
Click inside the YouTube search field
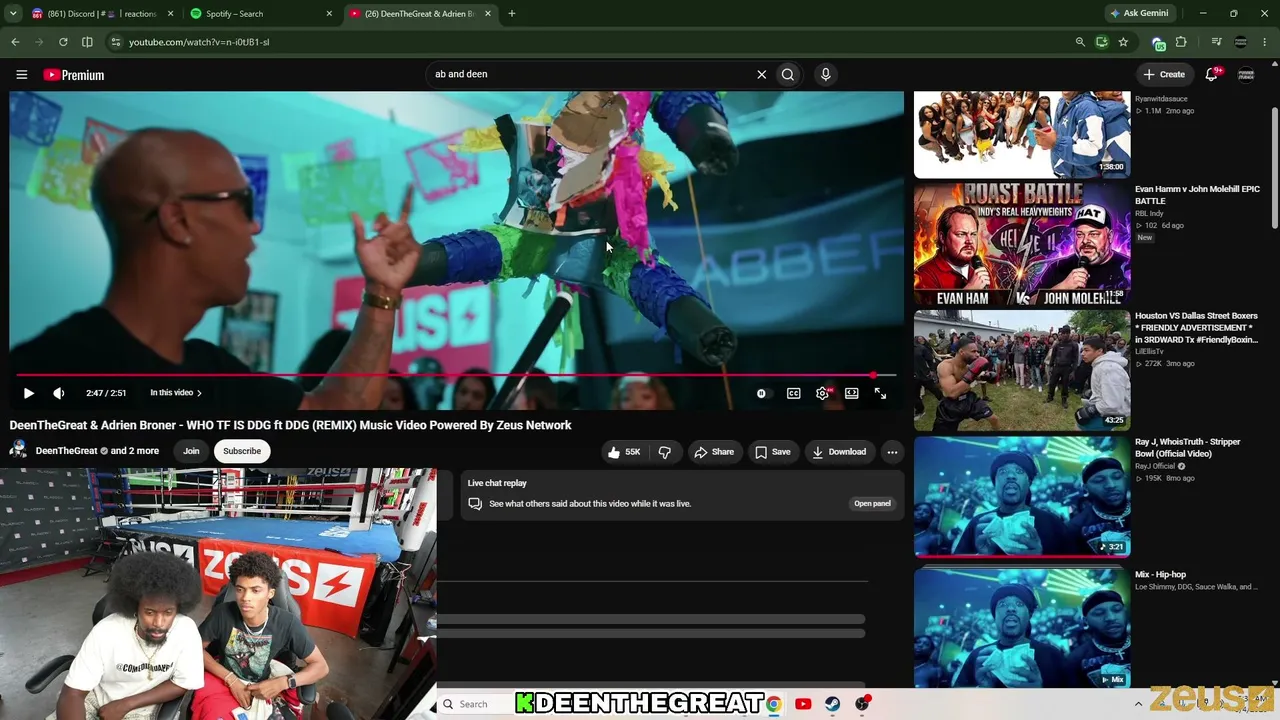(590, 74)
